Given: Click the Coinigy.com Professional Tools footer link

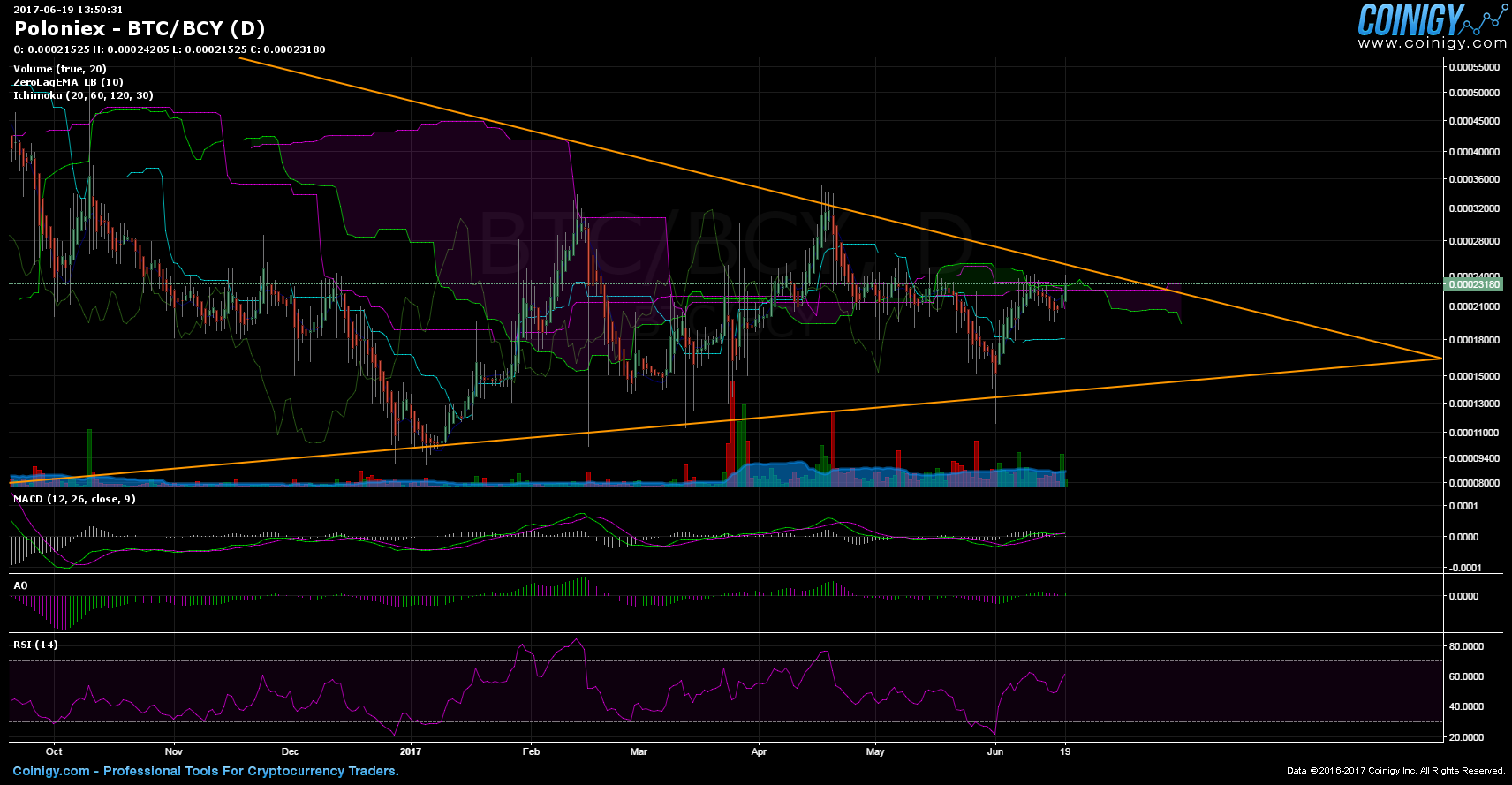Looking at the screenshot, I should (206, 771).
